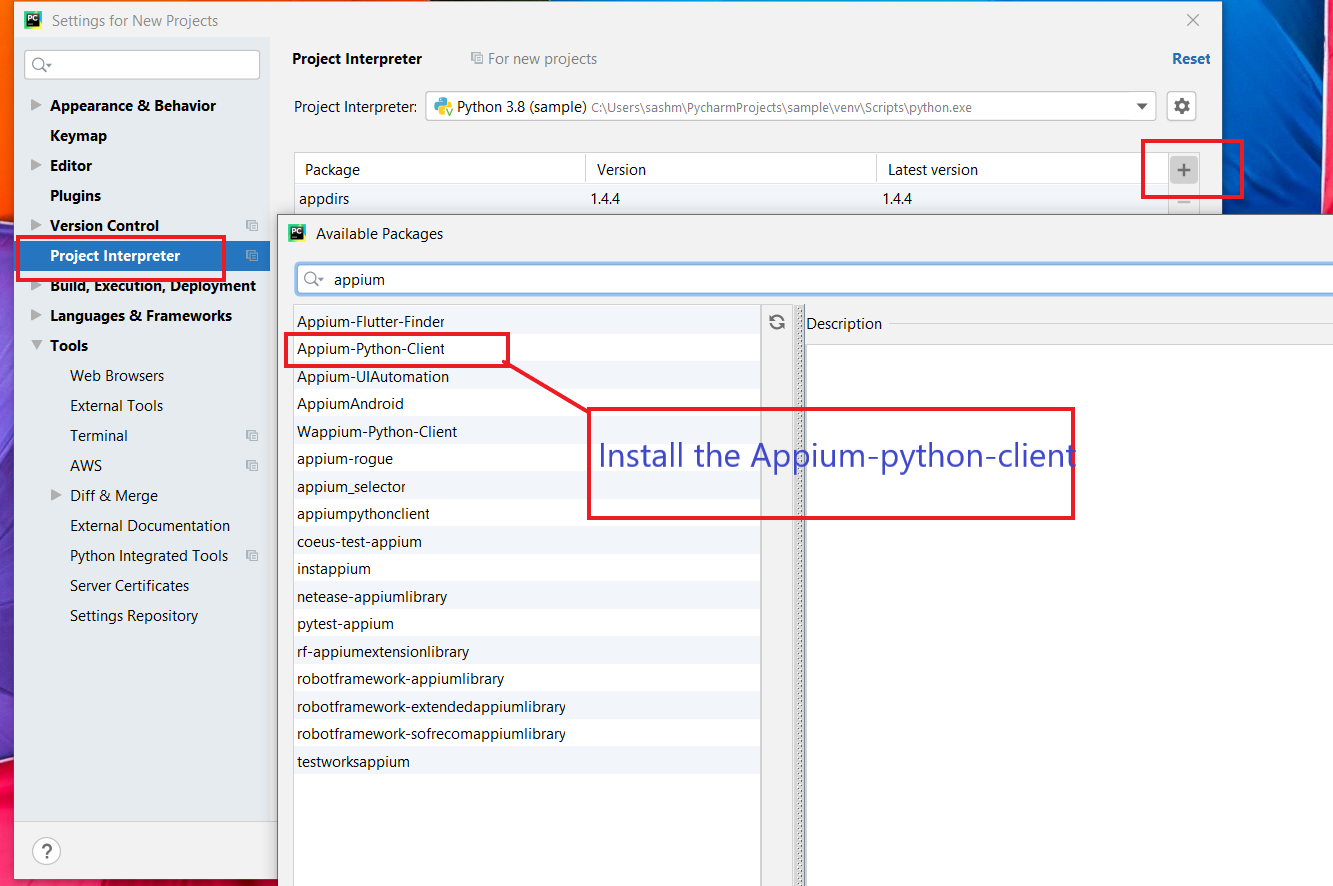Image resolution: width=1333 pixels, height=886 pixels.
Task: Select Appium-Python-Client from package list
Action: coord(371,349)
